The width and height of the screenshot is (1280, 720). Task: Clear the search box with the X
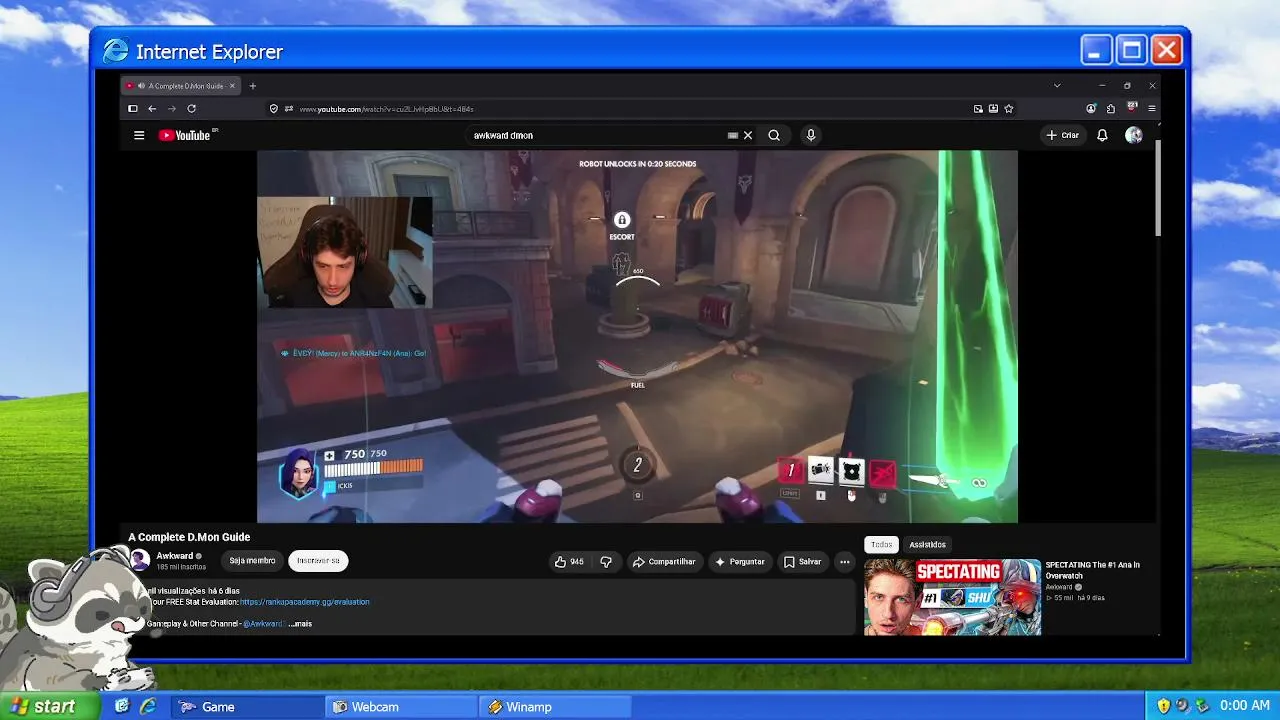pos(747,135)
